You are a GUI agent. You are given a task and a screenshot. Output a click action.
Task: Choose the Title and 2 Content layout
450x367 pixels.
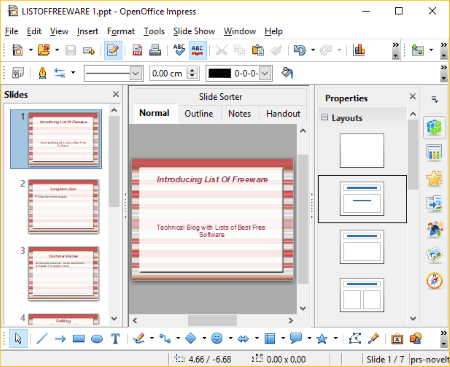[362, 295]
